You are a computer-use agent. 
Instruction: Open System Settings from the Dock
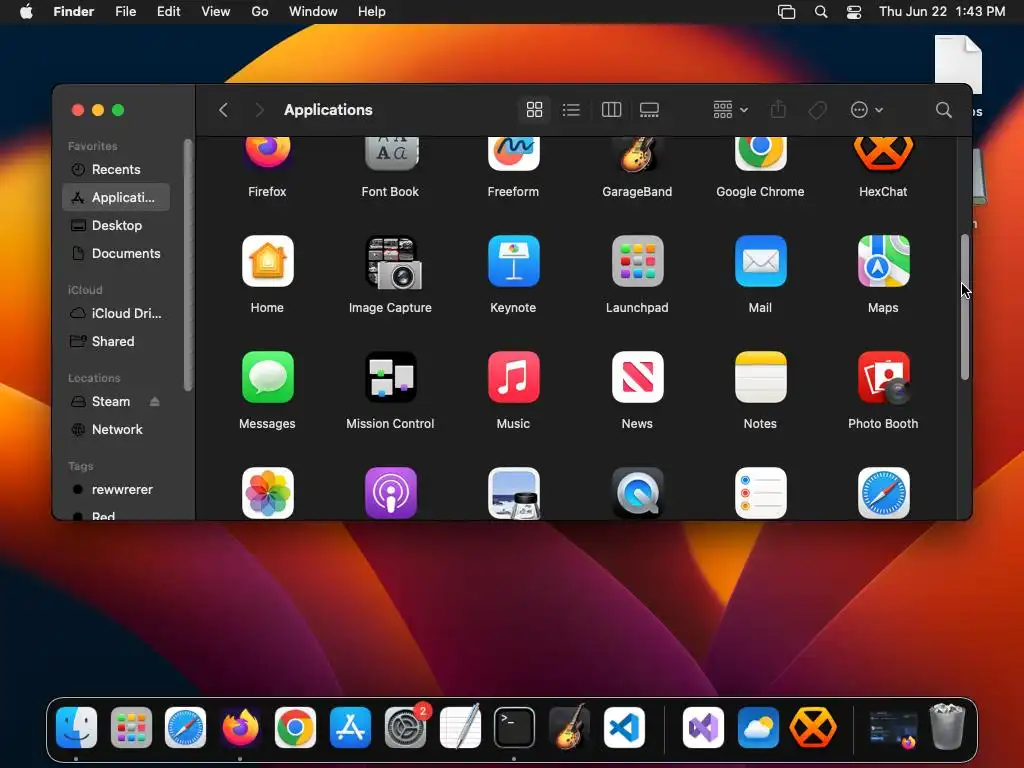coord(405,728)
